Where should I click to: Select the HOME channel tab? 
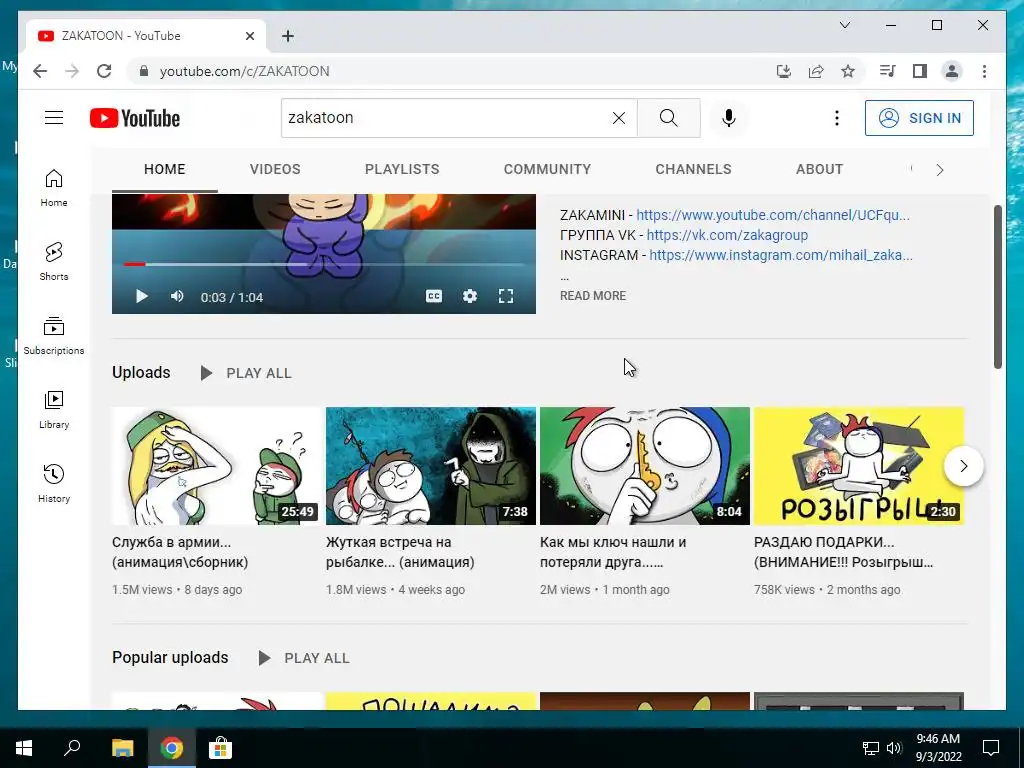pos(165,169)
